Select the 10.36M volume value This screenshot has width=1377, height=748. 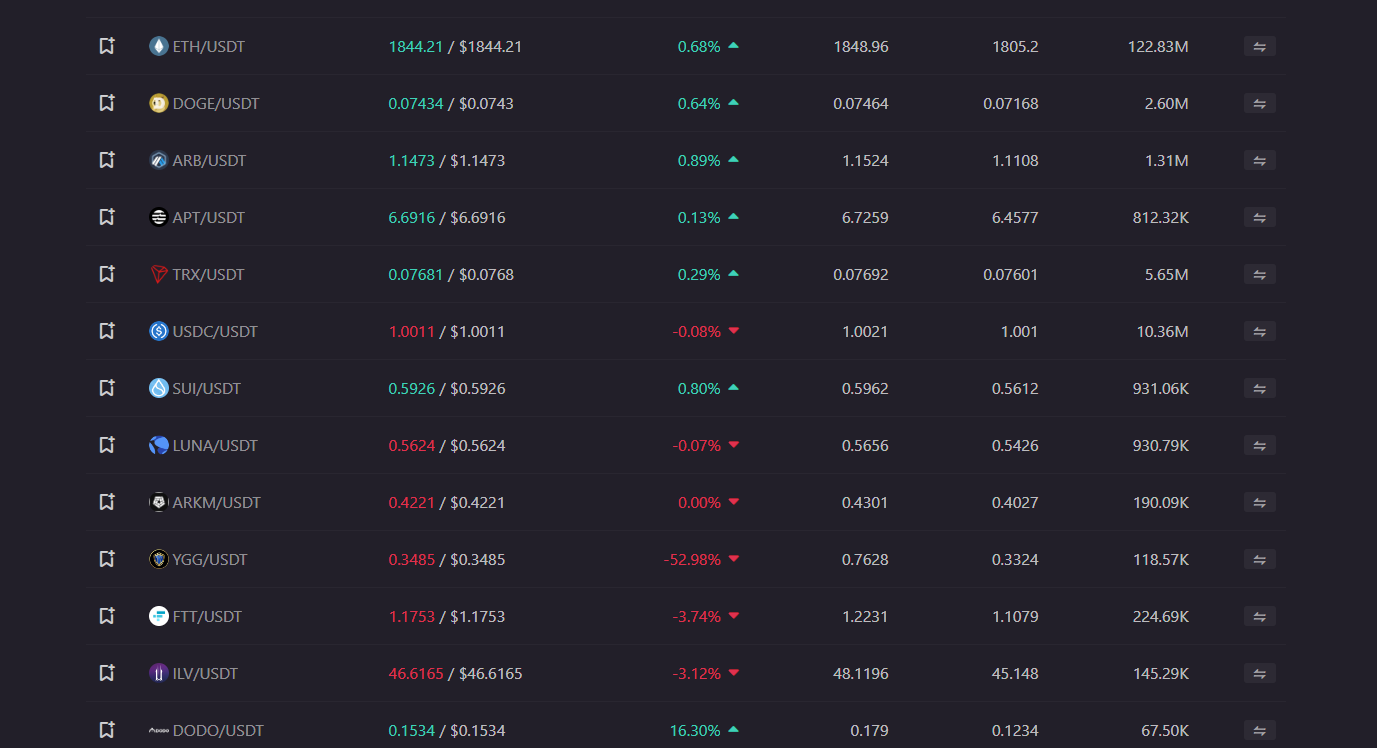[1163, 331]
